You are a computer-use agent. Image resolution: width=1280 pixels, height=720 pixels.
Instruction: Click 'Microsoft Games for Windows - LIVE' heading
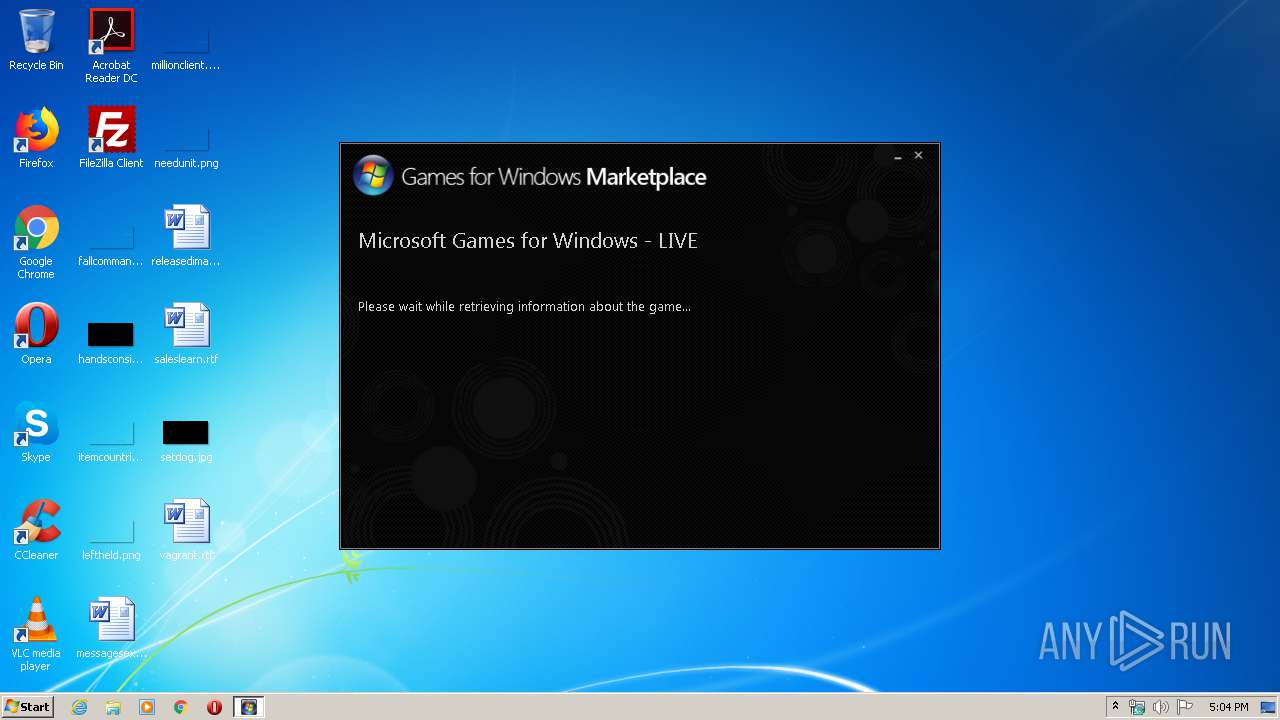pyautogui.click(x=528, y=241)
